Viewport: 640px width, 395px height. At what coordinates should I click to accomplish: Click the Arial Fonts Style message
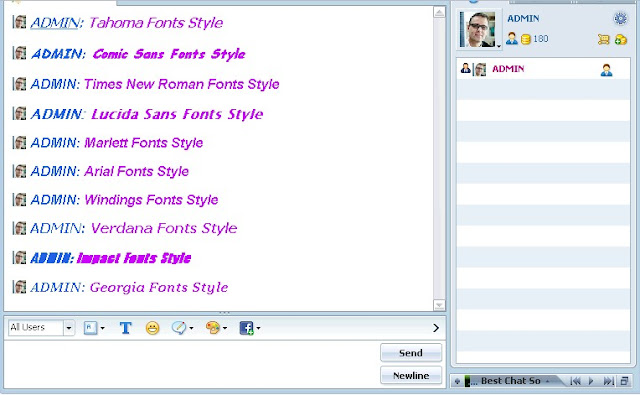click(x=136, y=171)
